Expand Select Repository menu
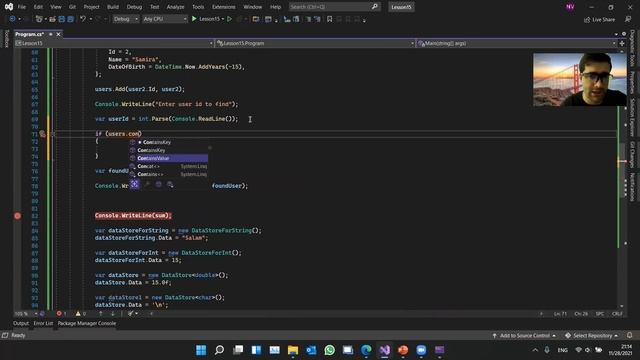The image size is (640, 360). pos(591,336)
